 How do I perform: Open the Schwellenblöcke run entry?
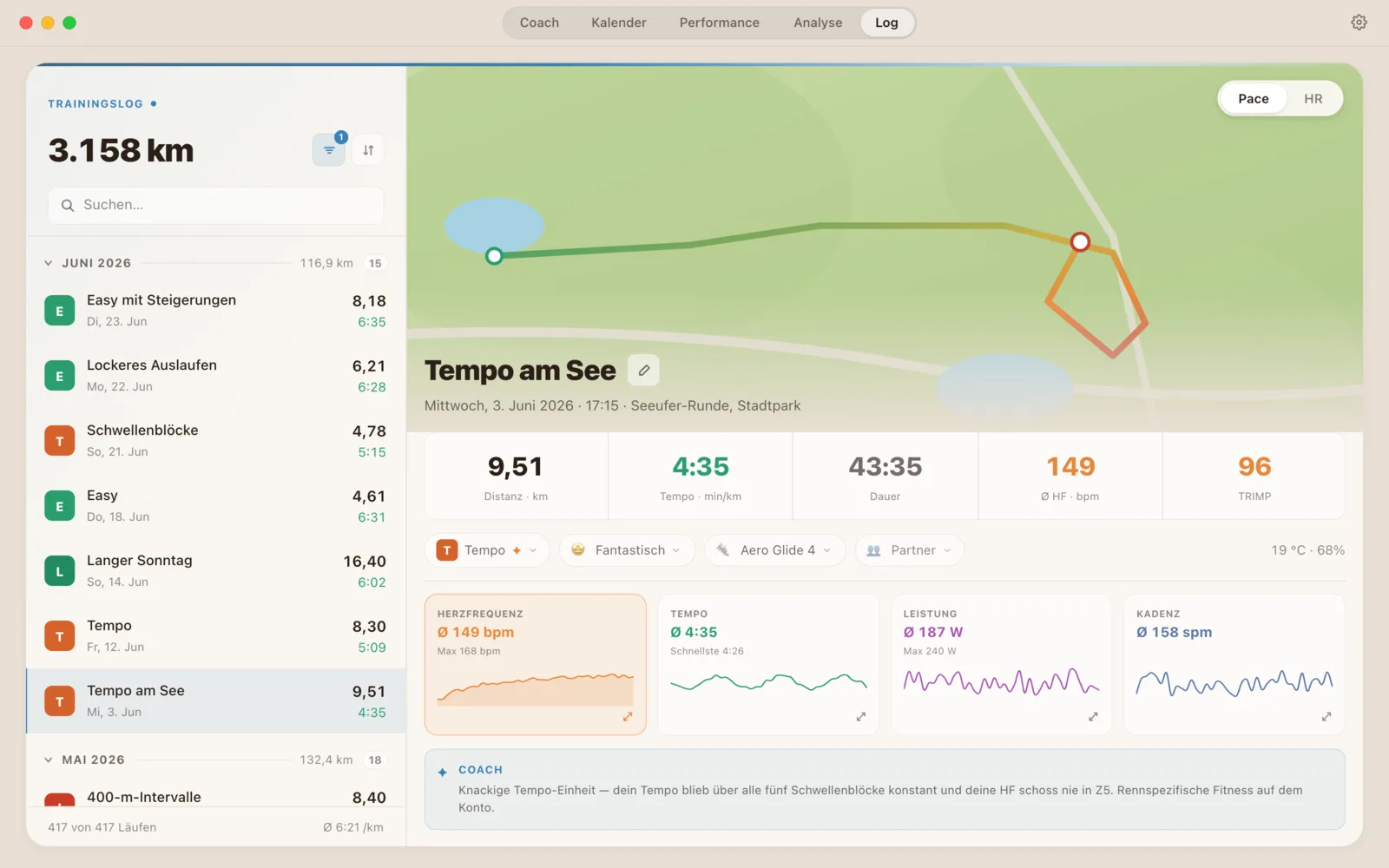pyautogui.click(x=216, y=441)
